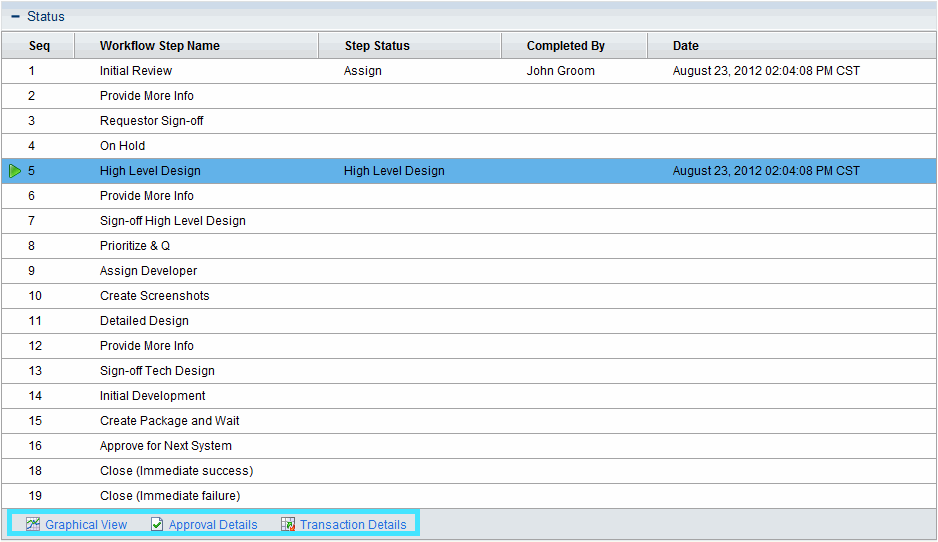Select the Approve for Next System row

click(166, 446)
